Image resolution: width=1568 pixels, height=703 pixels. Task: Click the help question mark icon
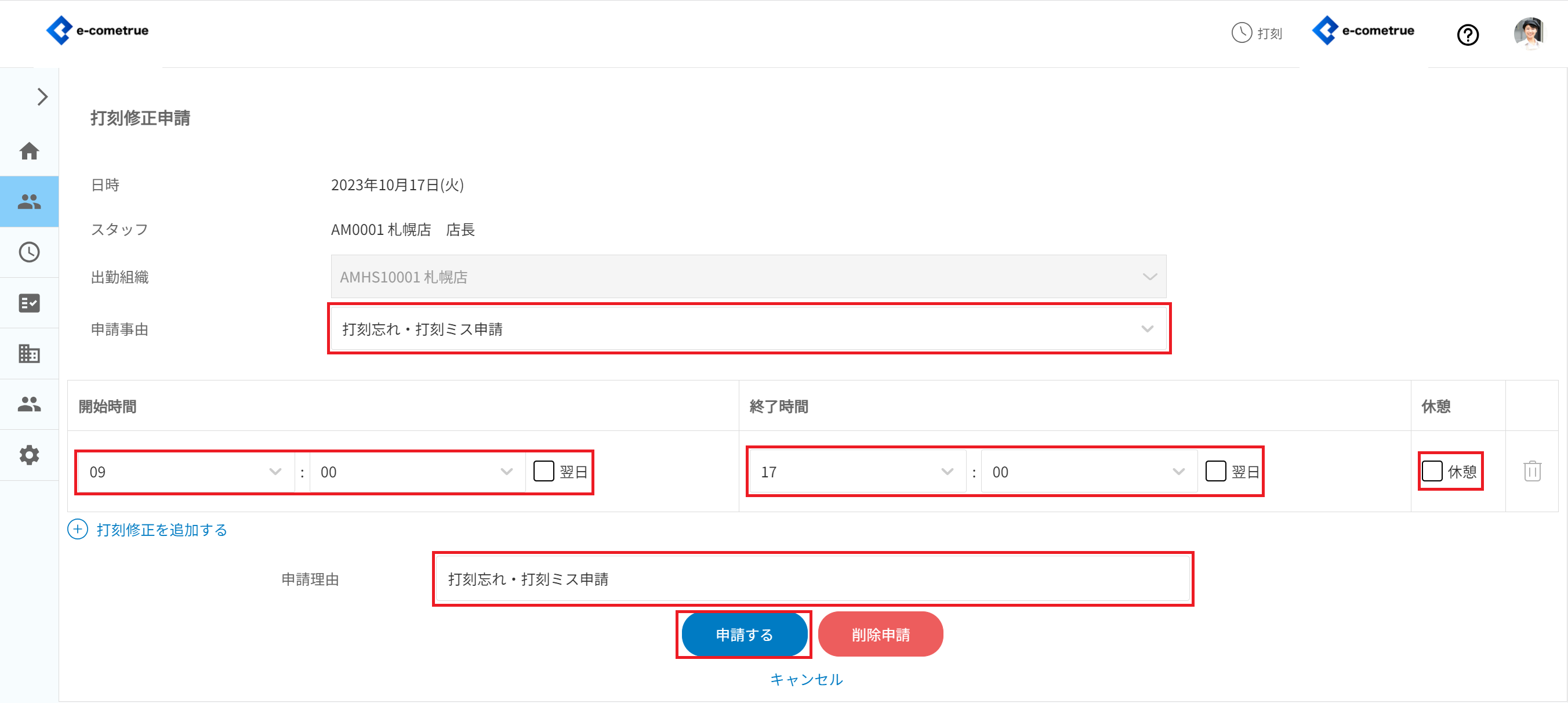point(1468,35)
